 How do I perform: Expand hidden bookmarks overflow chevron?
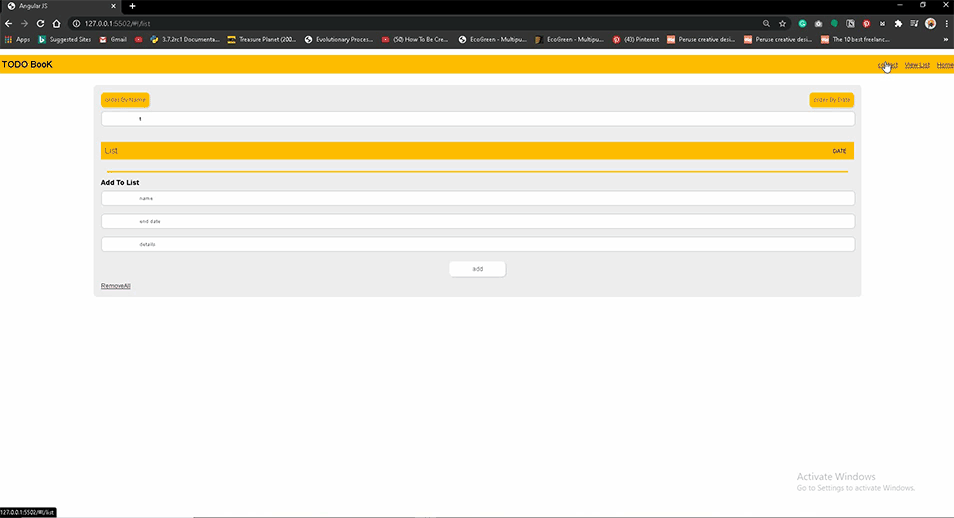[945, 40]
